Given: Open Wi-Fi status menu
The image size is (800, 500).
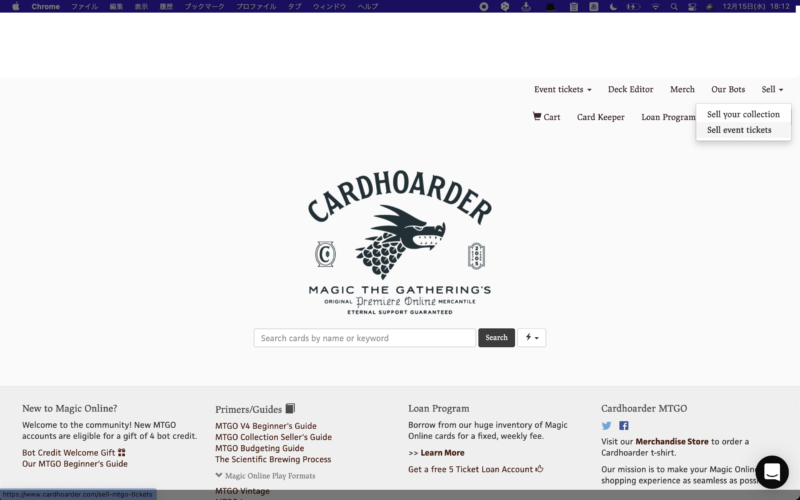Looking at the screenshot, I should pyautogui.click(x=655, y=7).
